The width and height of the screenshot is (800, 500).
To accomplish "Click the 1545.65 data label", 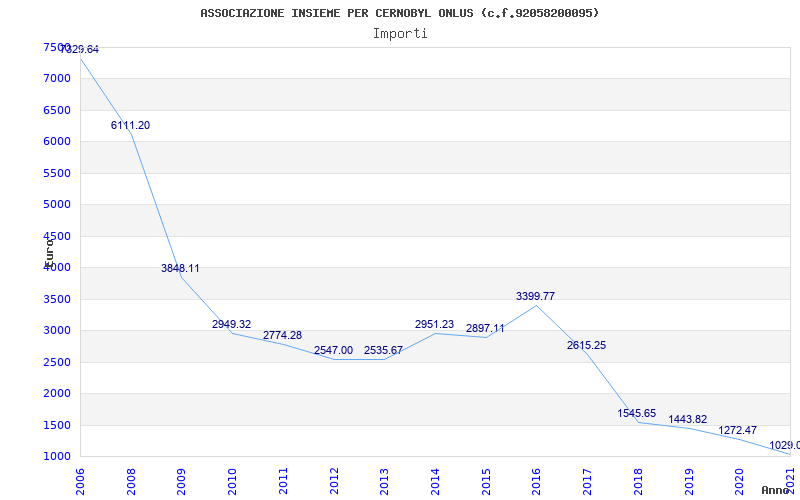I will coord(637,413).
